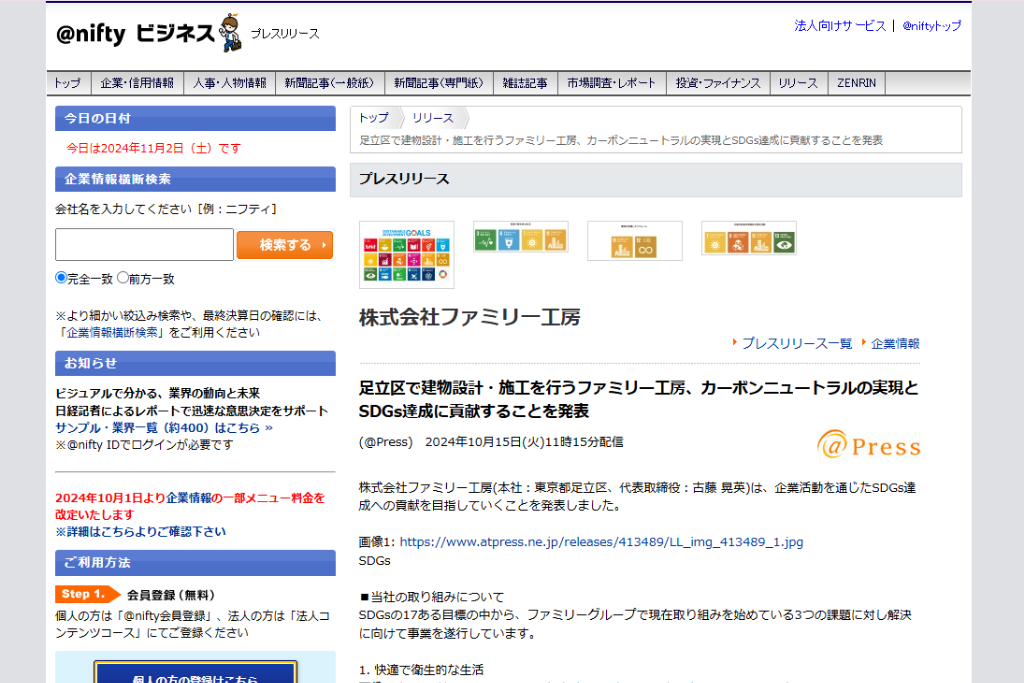Image resolution: width=1024 pixels, height=683 pixels.
Task: Click トップ breadcrumb link
Action: (x=374, y=118)
